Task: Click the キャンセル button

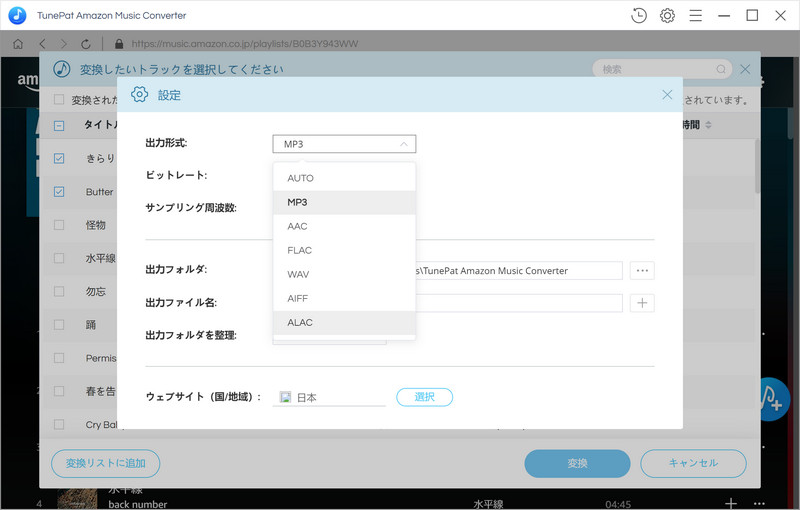Action: 693,463
